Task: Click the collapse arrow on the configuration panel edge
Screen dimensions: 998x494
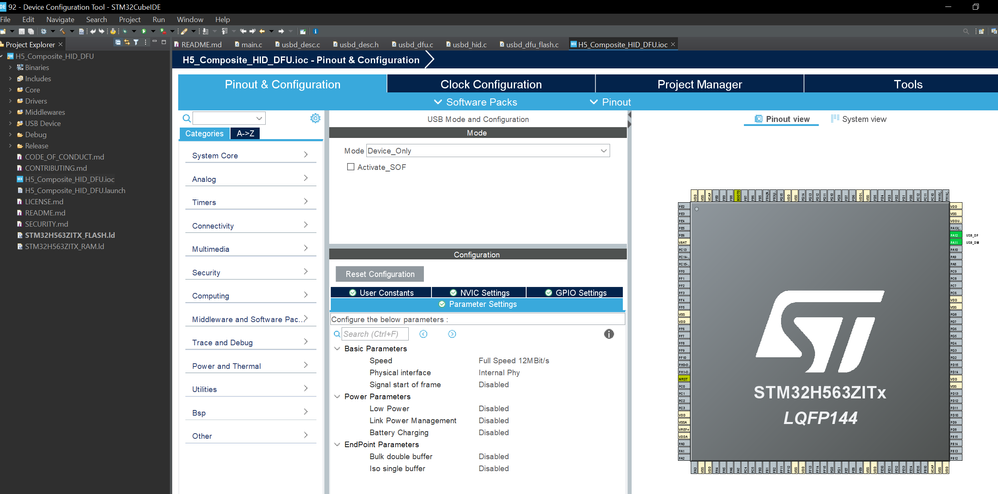Action: [629, 115]
